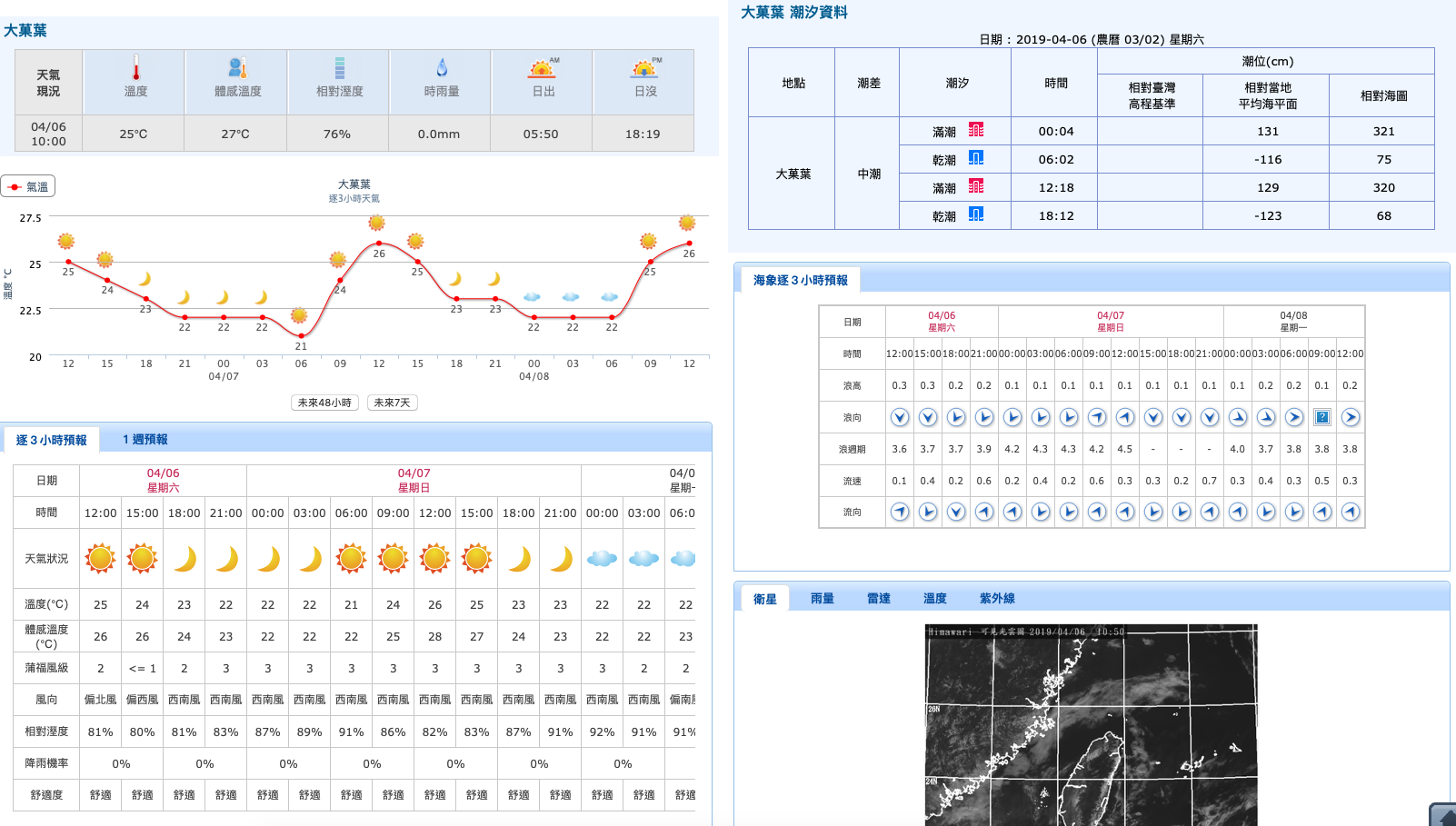Click the 18:19 sunset time value
The width and height of the screenshot is (1456, 826).
[x=643, y=134]
